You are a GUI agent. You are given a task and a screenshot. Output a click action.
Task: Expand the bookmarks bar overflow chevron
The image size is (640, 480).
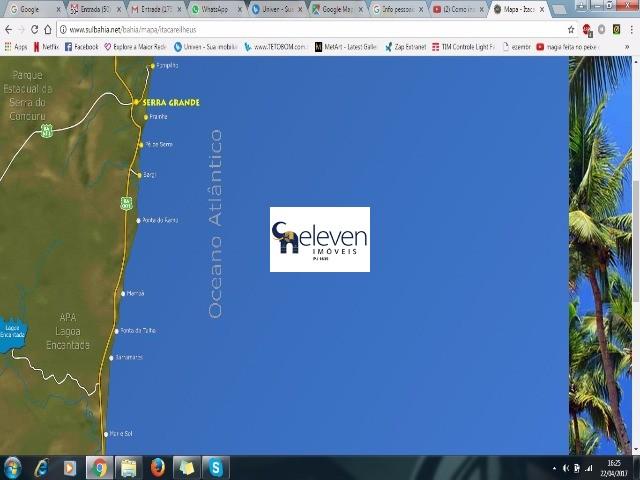point(627,47)
